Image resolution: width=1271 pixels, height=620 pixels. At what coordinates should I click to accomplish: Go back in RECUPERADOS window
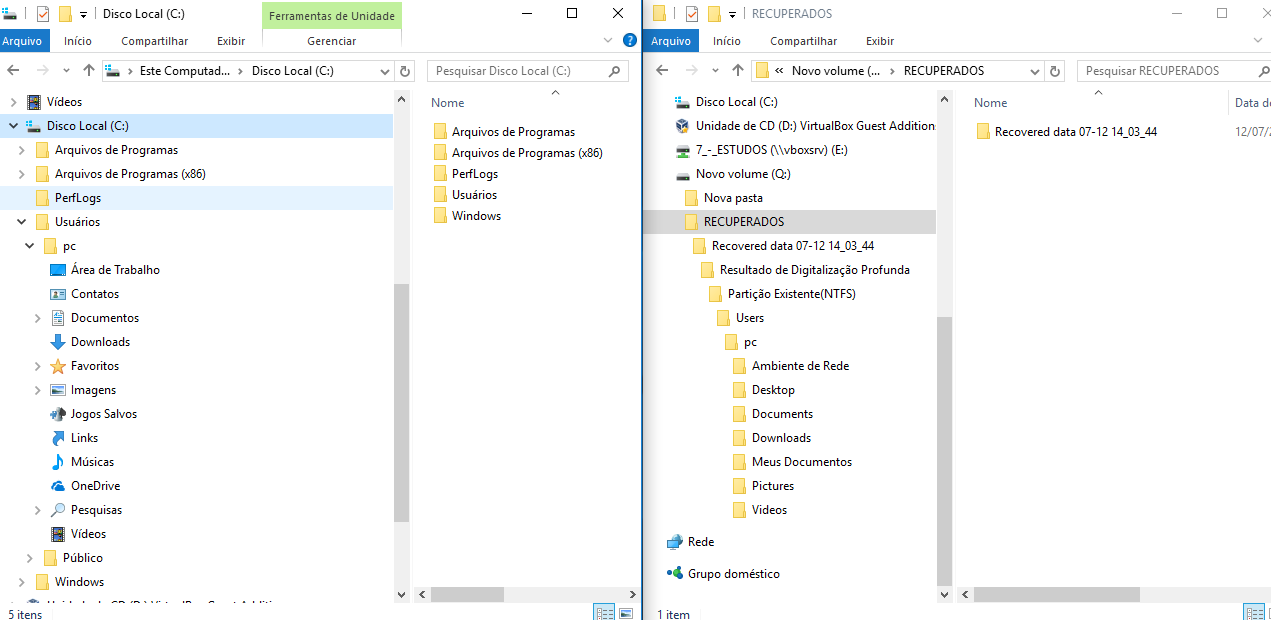pyautogui.click(x=660, y=71)
